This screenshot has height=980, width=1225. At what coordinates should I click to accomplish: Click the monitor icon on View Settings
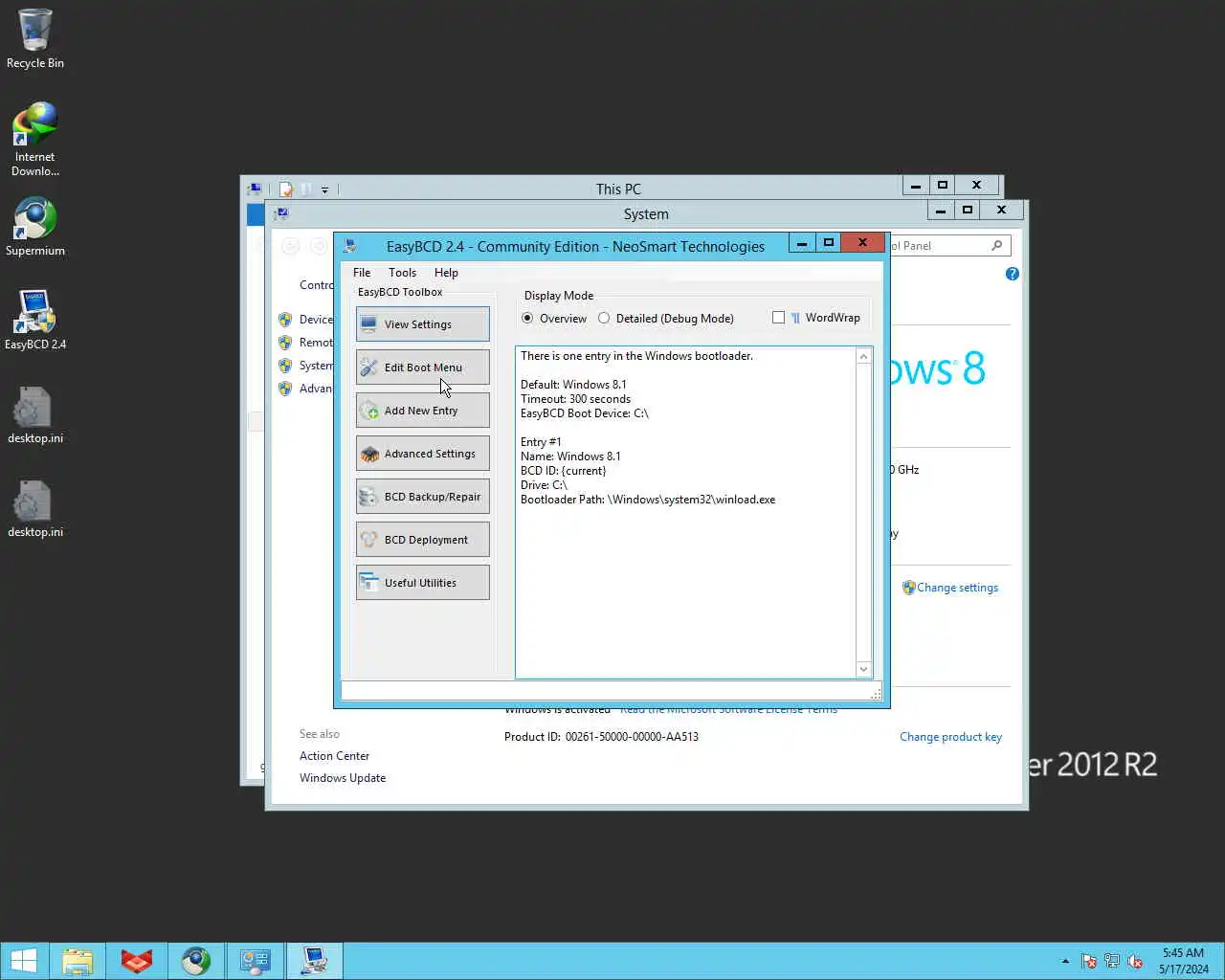click(x=368, y=324)
